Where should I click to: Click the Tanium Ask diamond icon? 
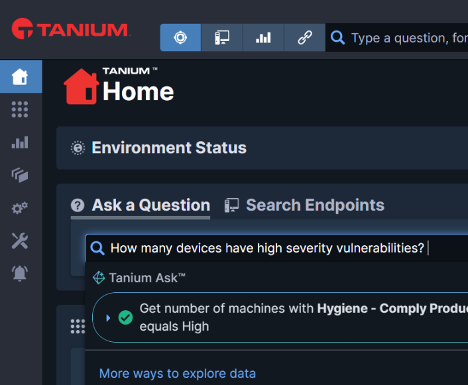[x=99, y=278]
